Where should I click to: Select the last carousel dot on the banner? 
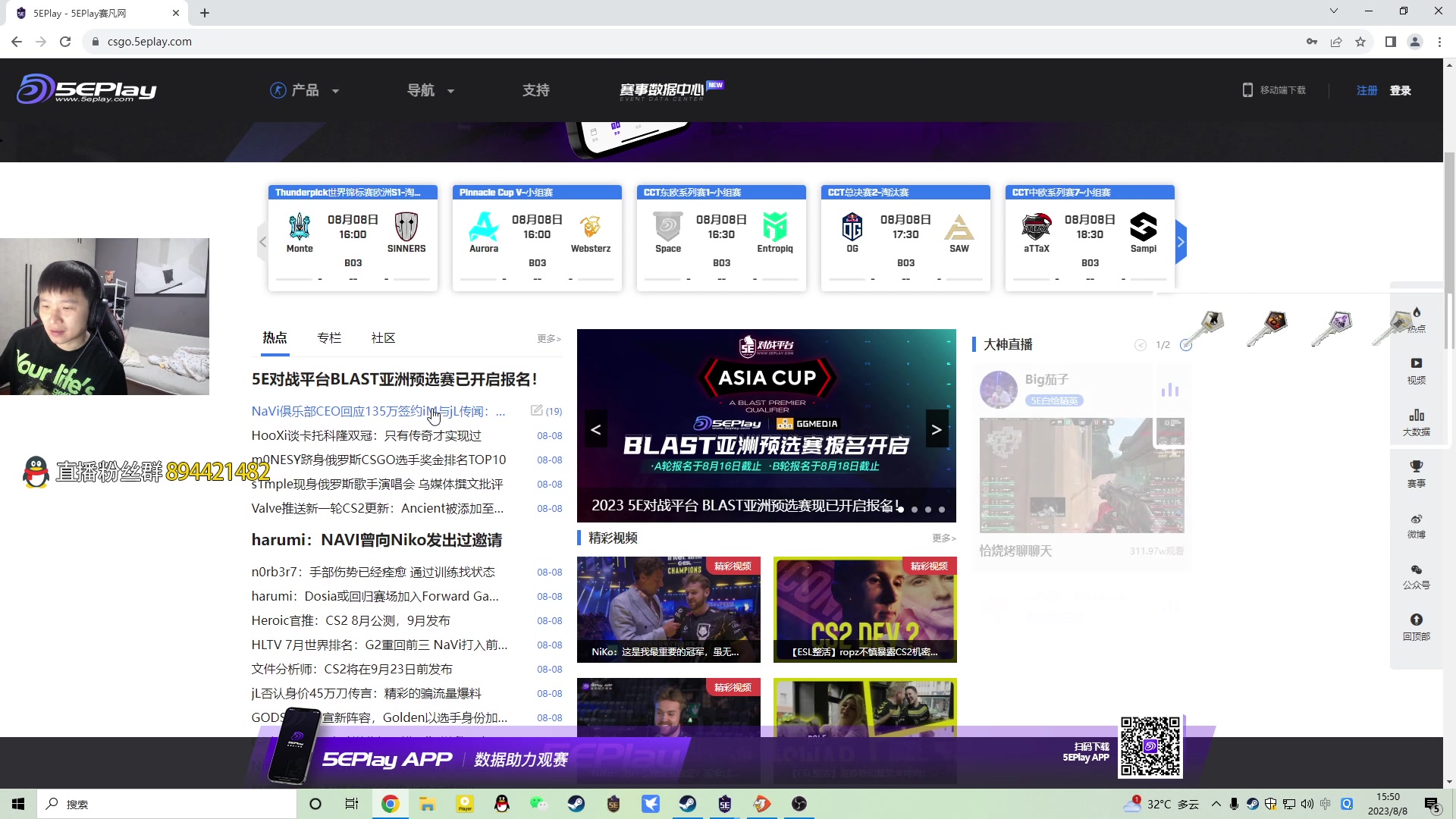pos(942,510)
